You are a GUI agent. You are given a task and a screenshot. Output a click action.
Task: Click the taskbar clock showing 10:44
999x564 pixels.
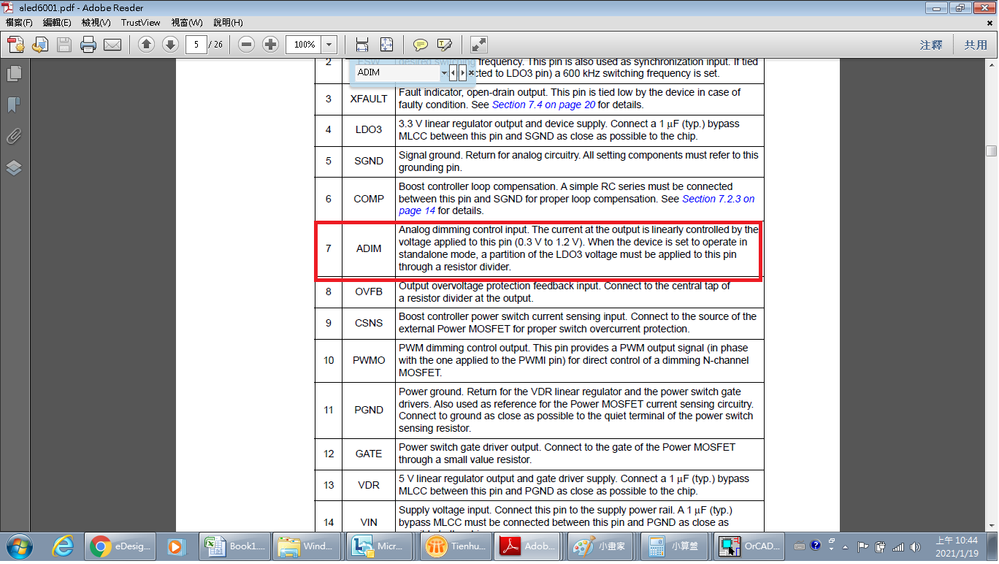point(955,547)
